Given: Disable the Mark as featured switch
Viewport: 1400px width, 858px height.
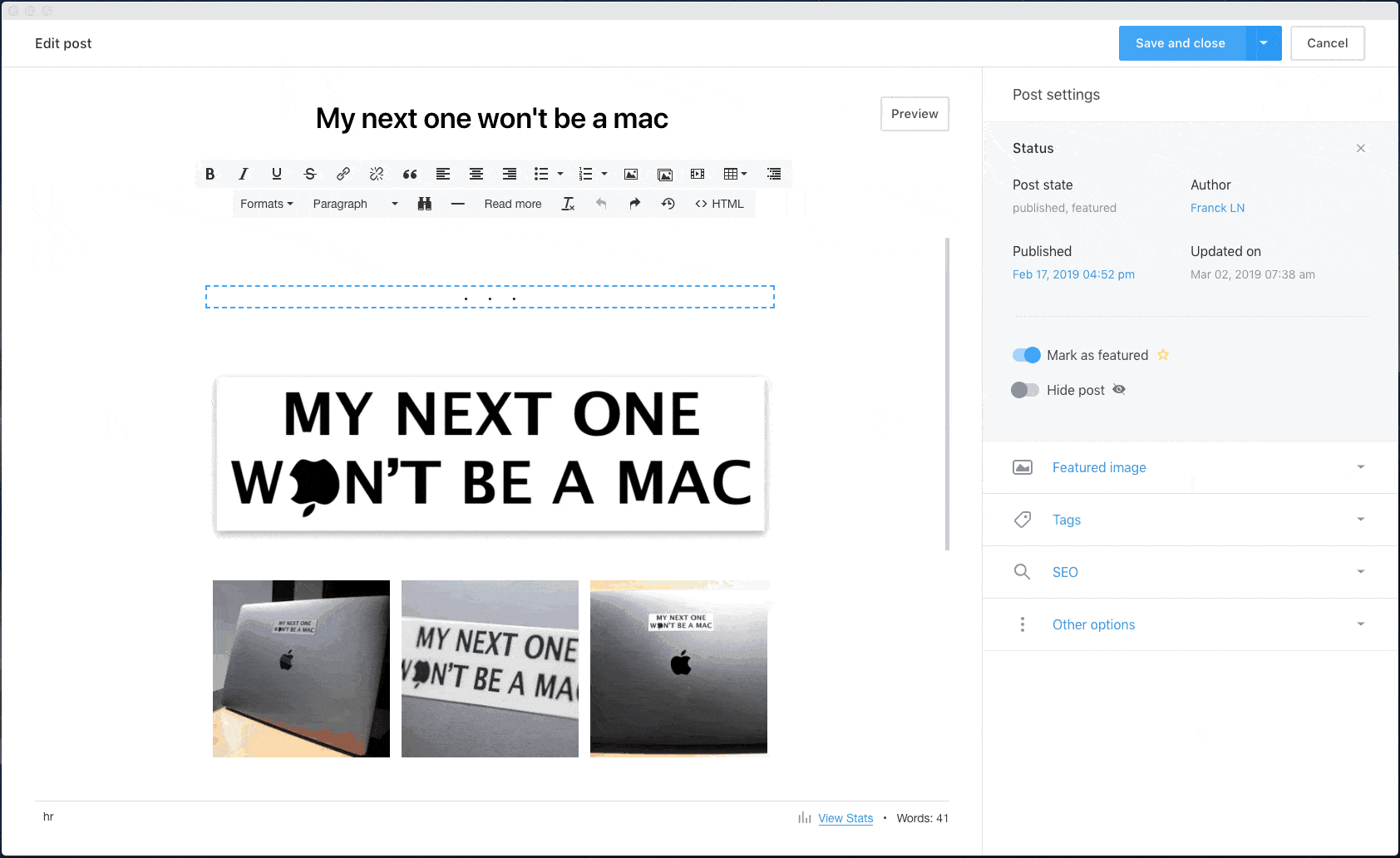Looking at the screenshot, I should coord(1026,355).
